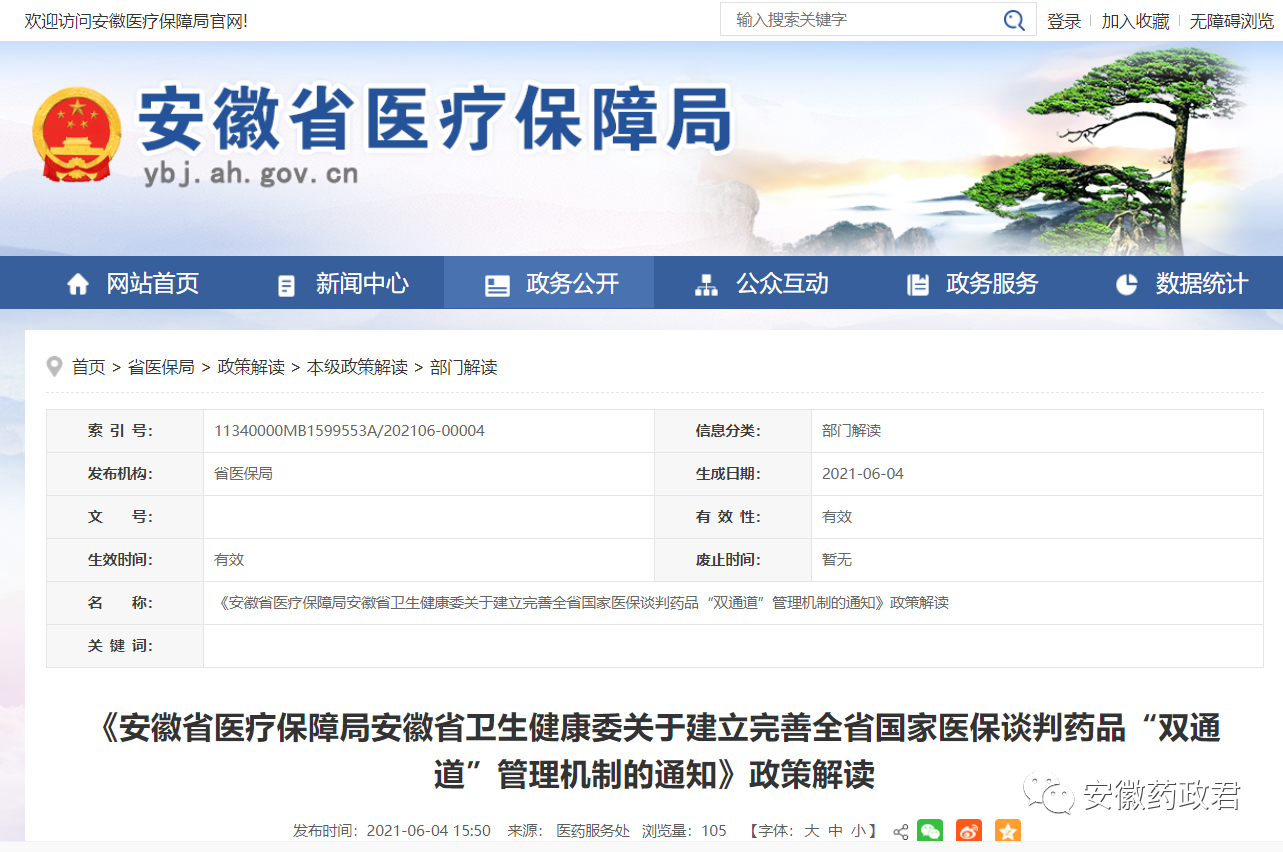Focus the keyword search input field
This screenshot has width=1283, height=852.
pyautogui.click(x=860, y=20)
